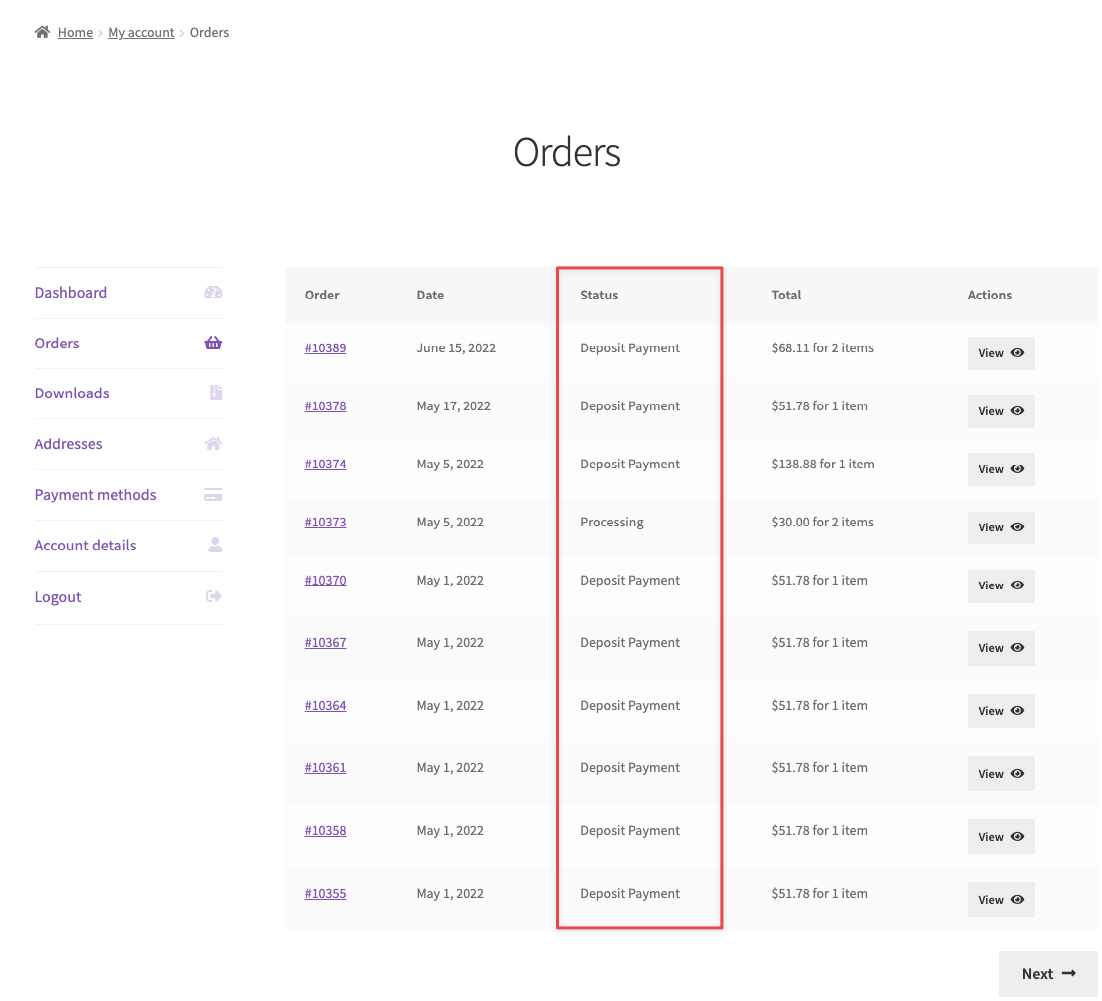
Task: Click the Addresses house icon
Action: 213,444
